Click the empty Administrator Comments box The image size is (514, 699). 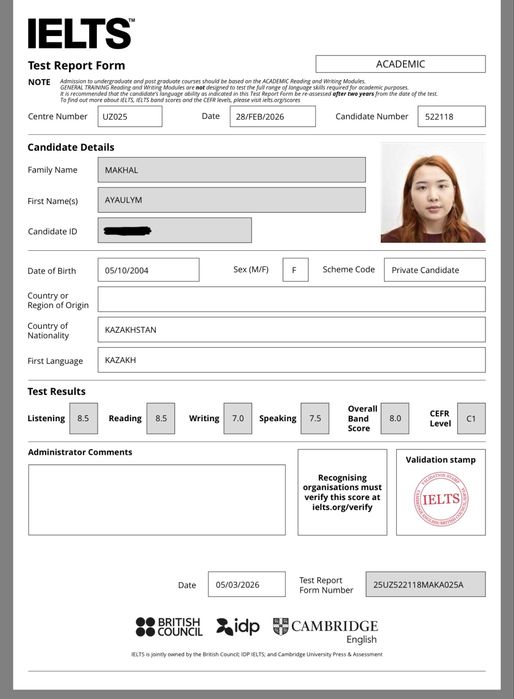(x=157, y=500)
